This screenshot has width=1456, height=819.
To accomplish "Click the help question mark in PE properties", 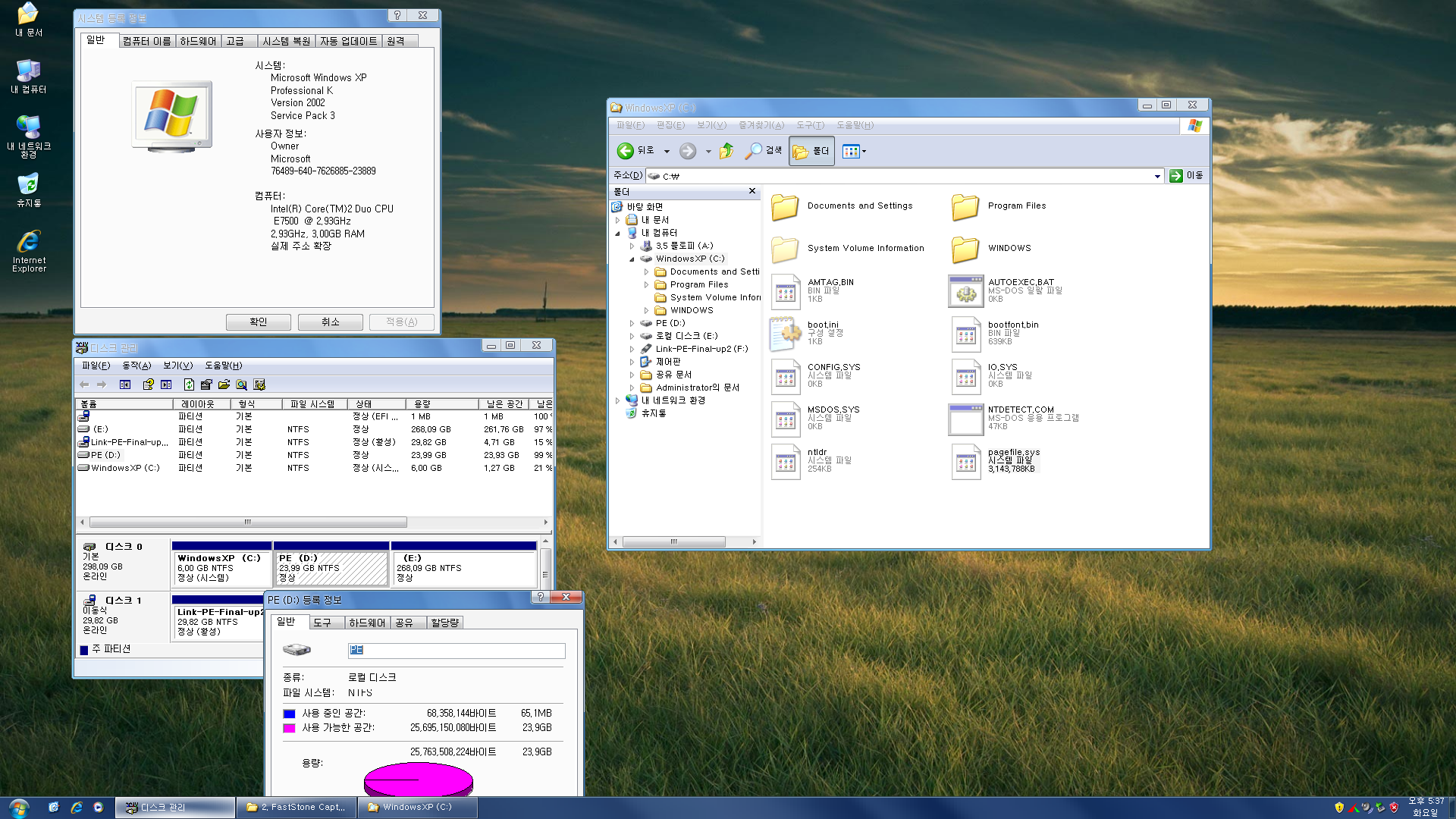I will pyautogui.click(x=540, y=598).
